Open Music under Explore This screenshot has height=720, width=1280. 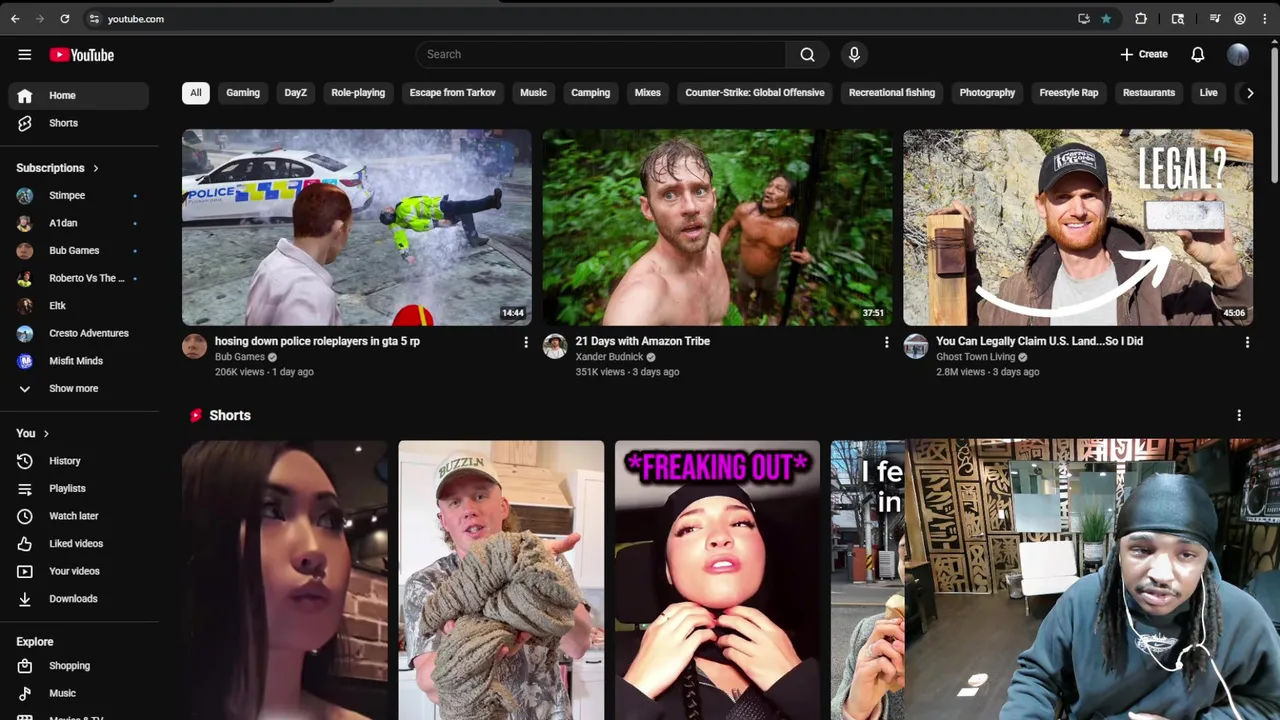pyautogui.click(x=79, y=693)
